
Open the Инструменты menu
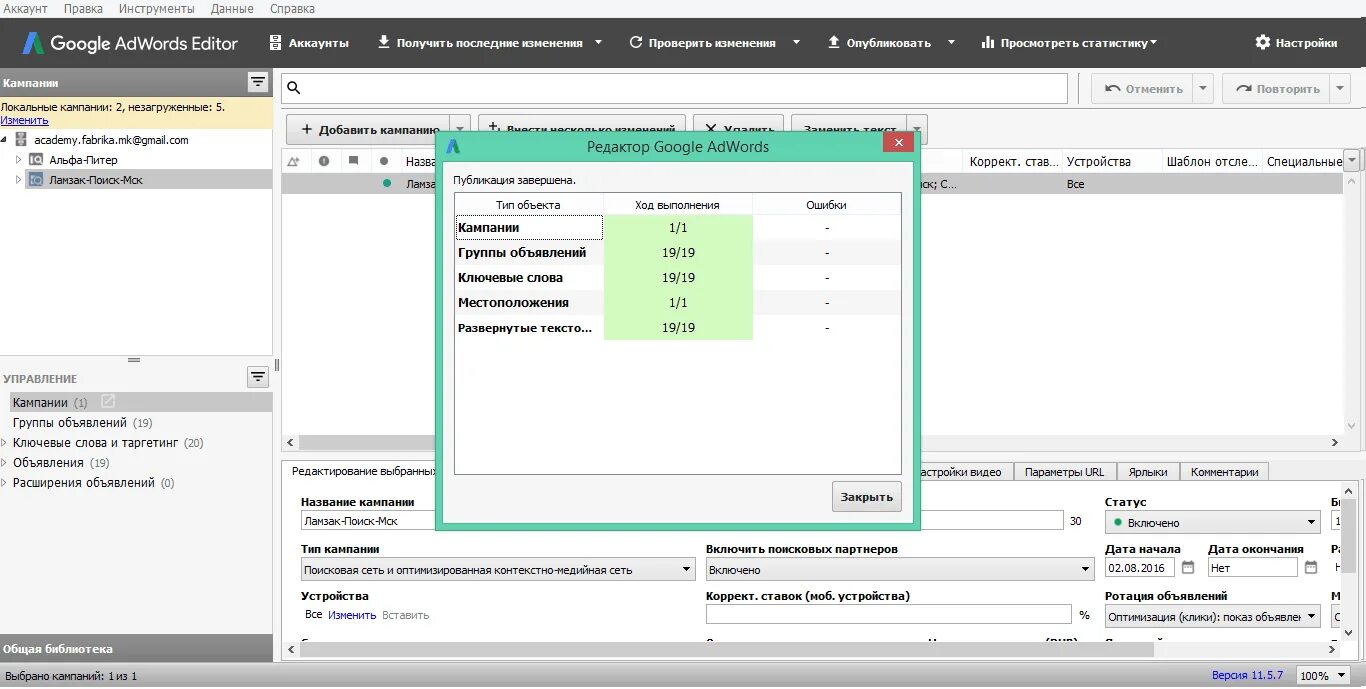pos(156,9)
